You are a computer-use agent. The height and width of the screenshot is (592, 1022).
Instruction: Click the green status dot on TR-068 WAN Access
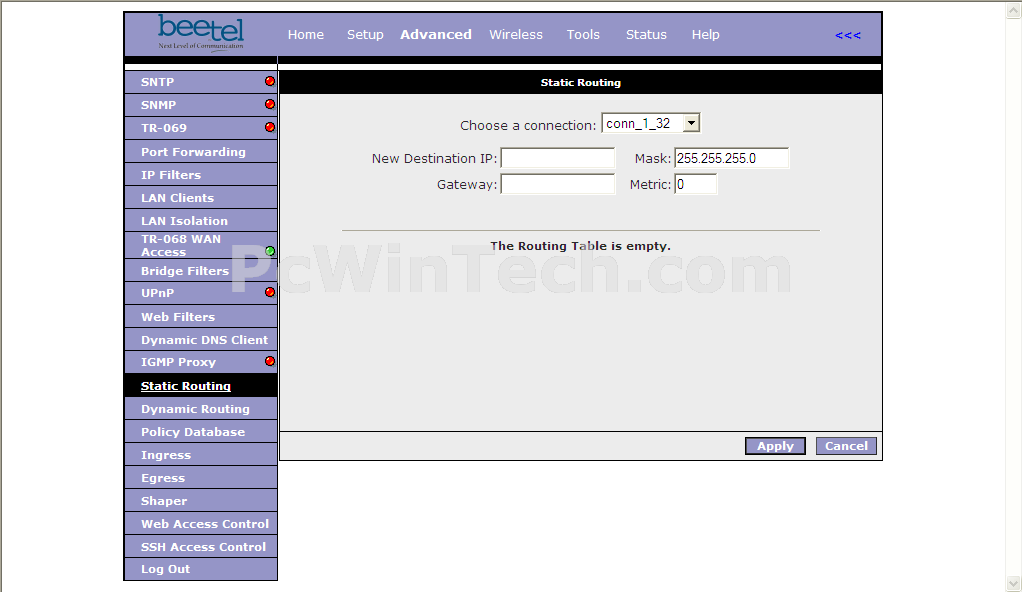(270, 251)
